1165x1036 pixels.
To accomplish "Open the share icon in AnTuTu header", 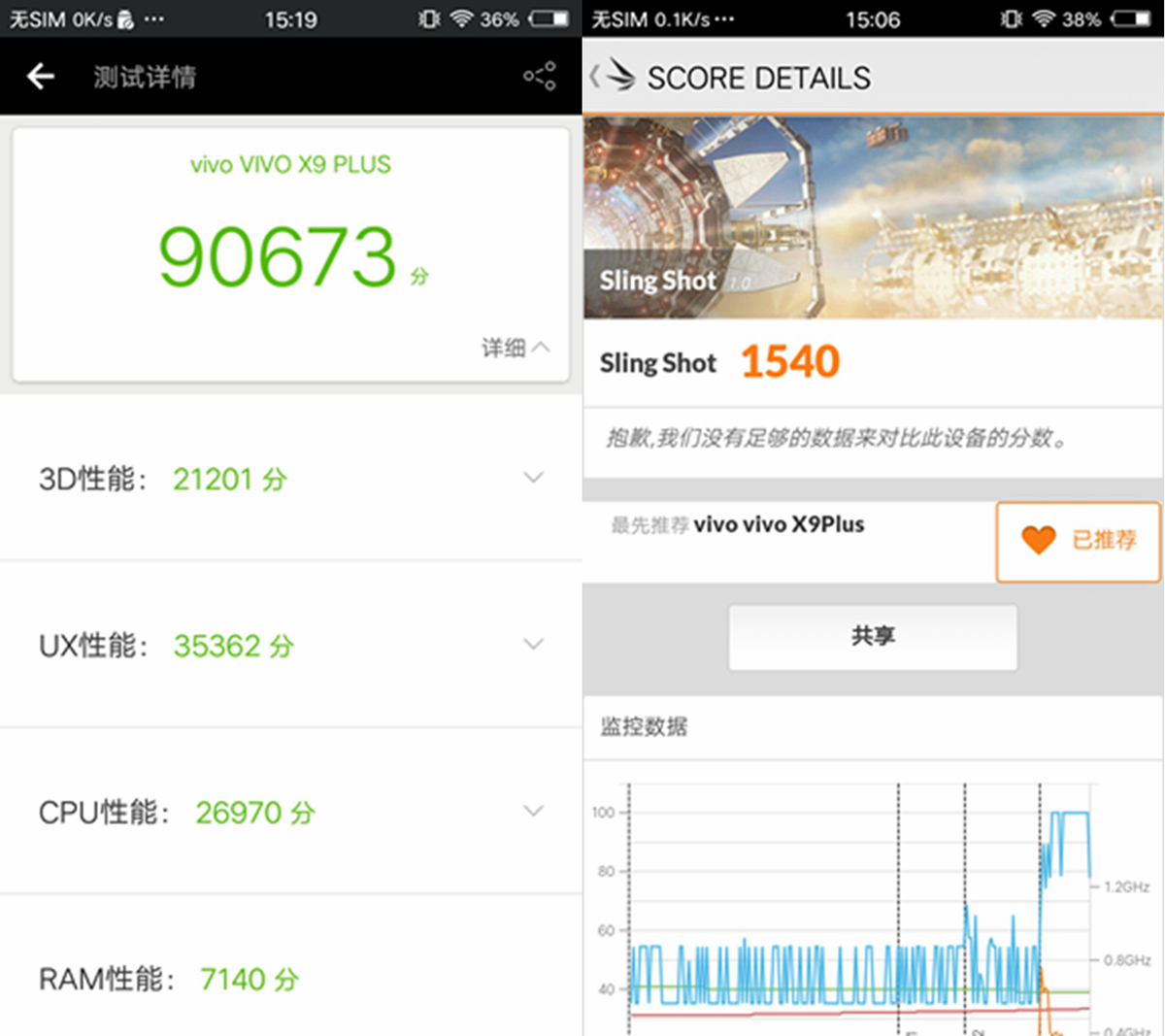I will 540,76.
